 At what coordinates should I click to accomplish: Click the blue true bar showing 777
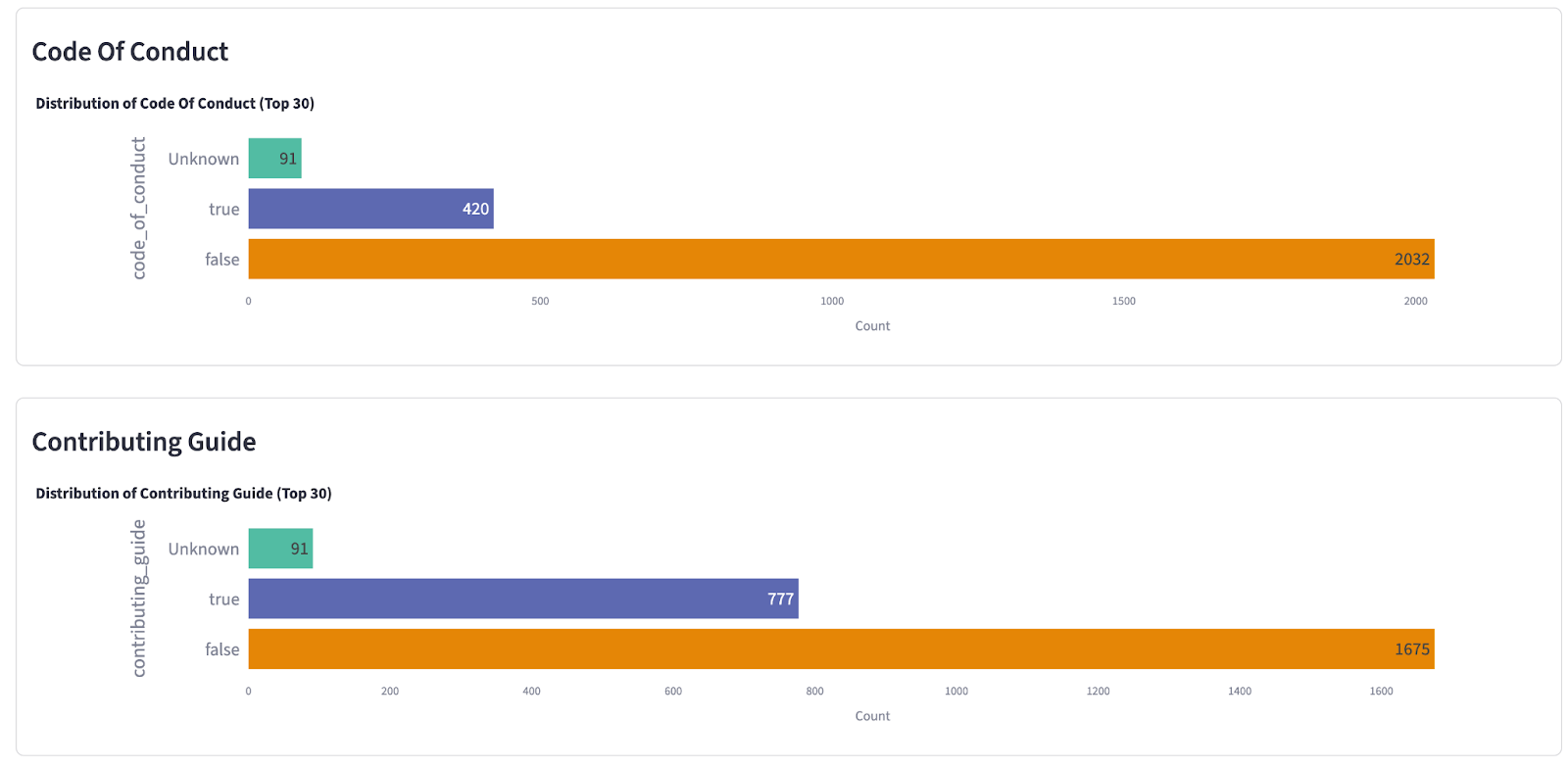tap(522, 599)
